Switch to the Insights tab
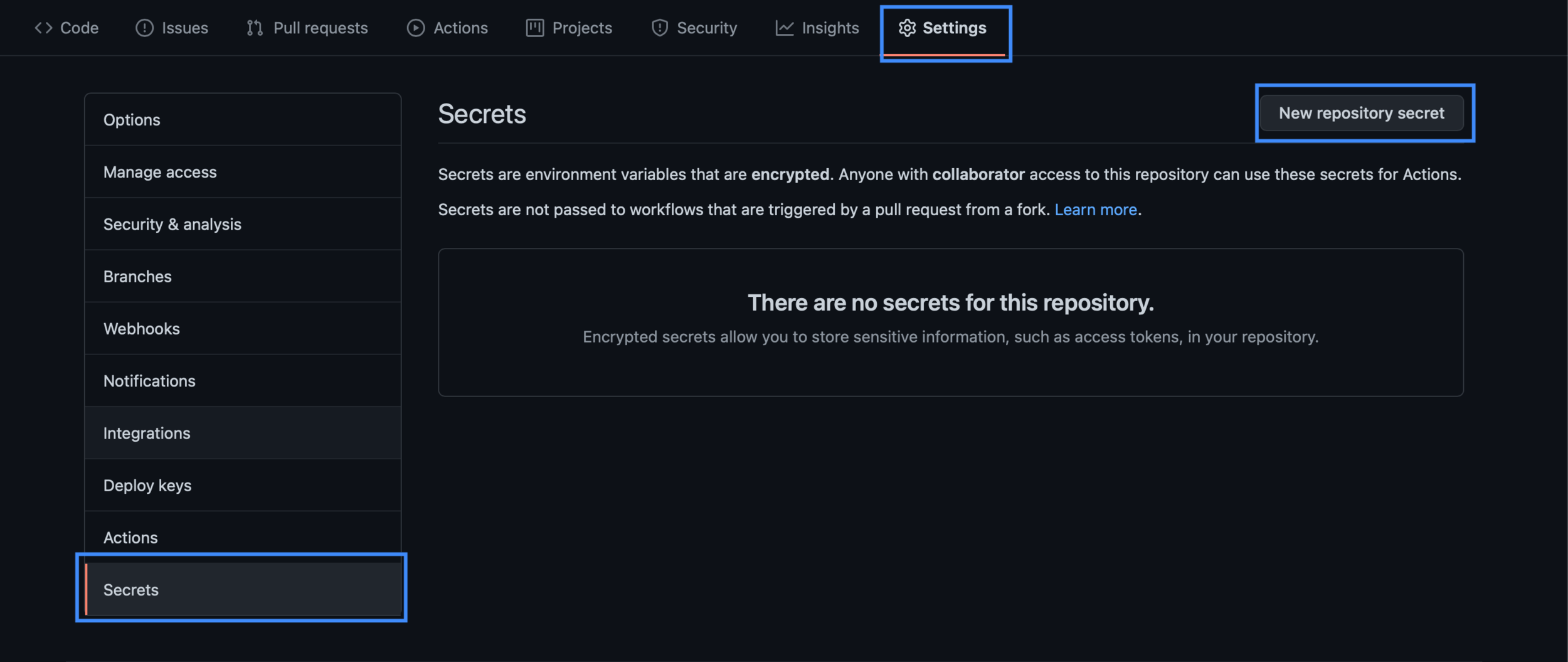Image resolution: width=1568 pixels, height=662 pixels. coord(830,28)
